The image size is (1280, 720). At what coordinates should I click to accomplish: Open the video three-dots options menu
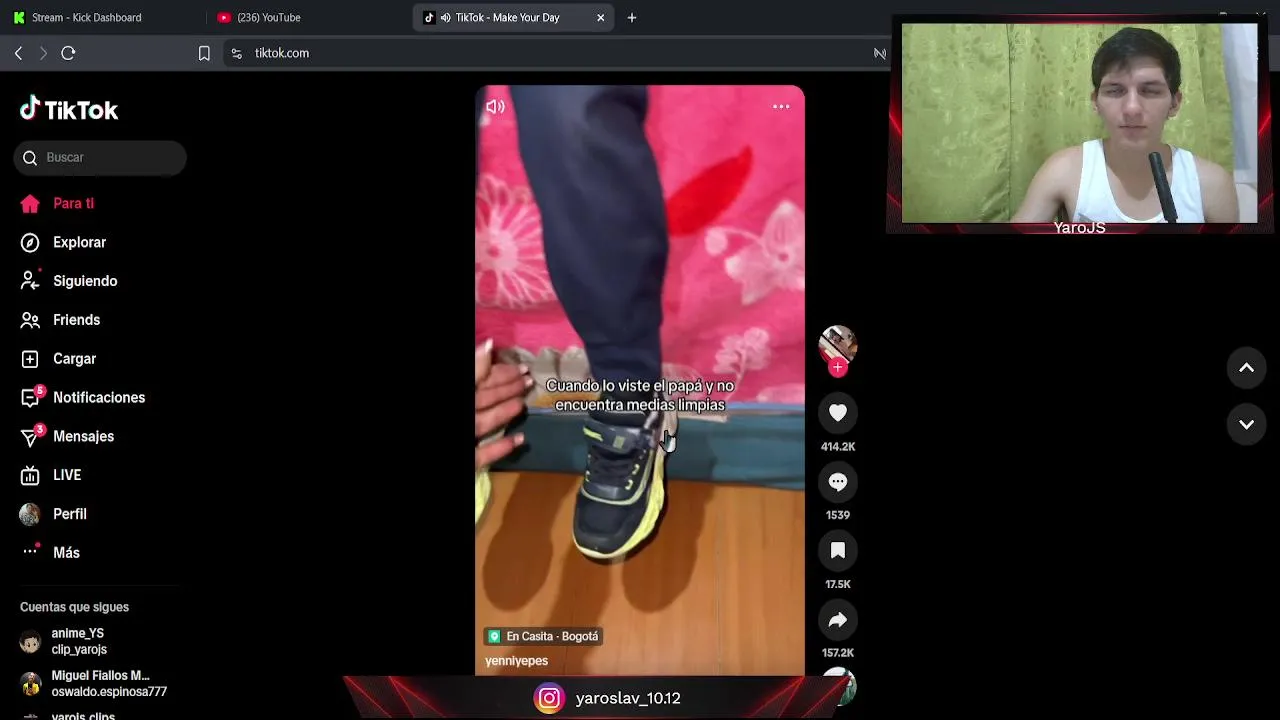pyautogui.click(x=781, y=106)
